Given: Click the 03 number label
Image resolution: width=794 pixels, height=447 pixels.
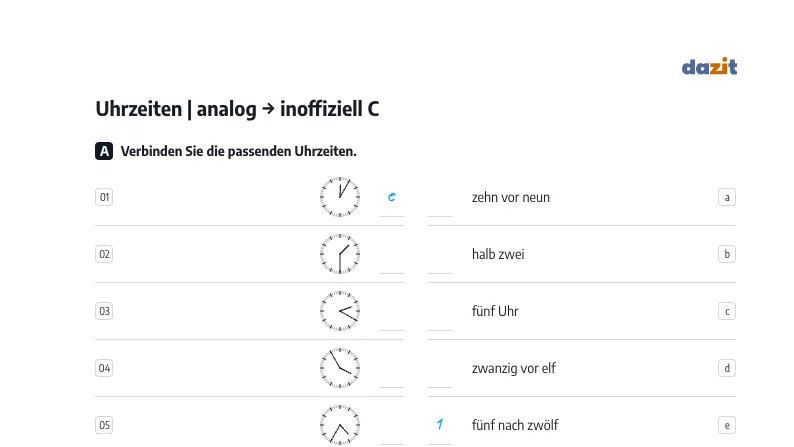Looking at the screenshot, I should coord(104,311).
